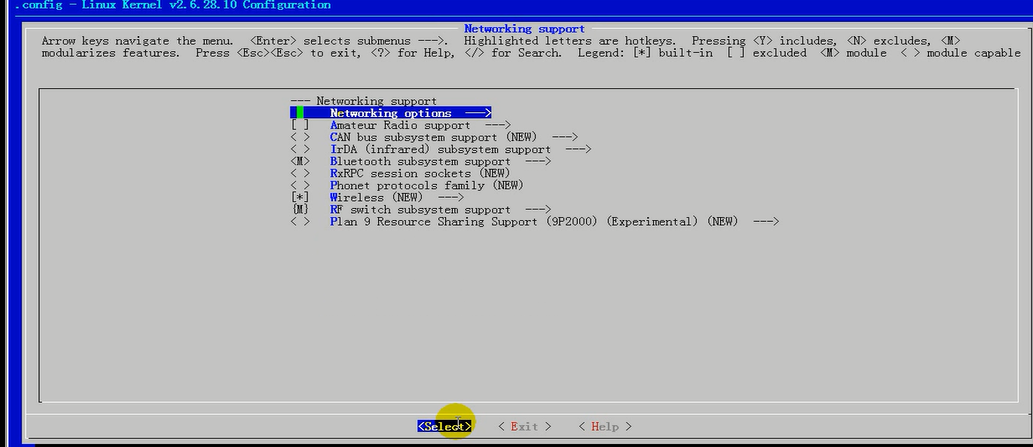This screenshot has width=1033, height=447.
Task: Expand arrow after Networking options
Action: coord(478,113)
